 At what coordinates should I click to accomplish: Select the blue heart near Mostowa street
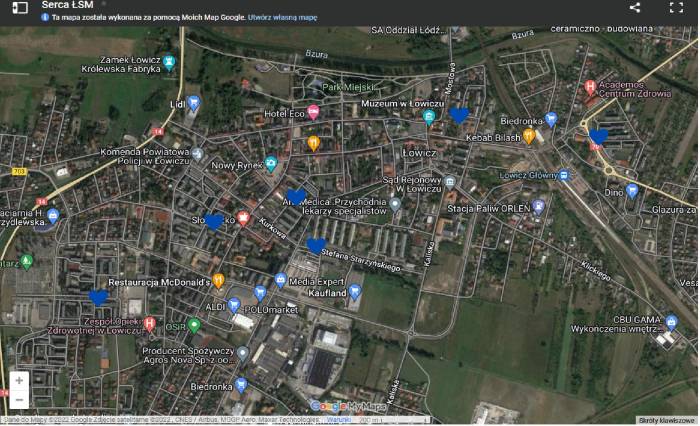pyautogui.click(x=459, y=115)
